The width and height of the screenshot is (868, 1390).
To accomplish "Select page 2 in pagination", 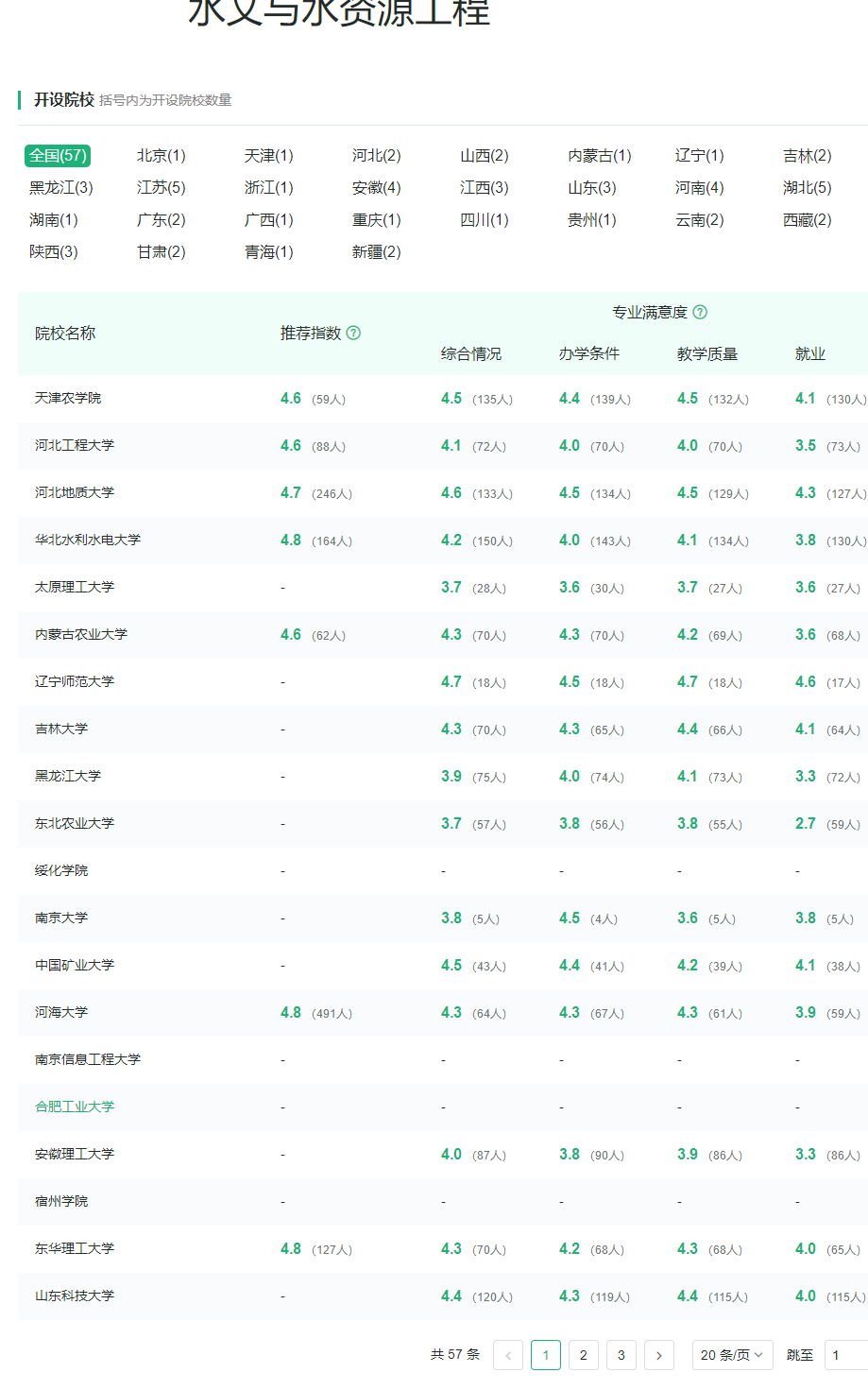I will tap(584, 1355).
